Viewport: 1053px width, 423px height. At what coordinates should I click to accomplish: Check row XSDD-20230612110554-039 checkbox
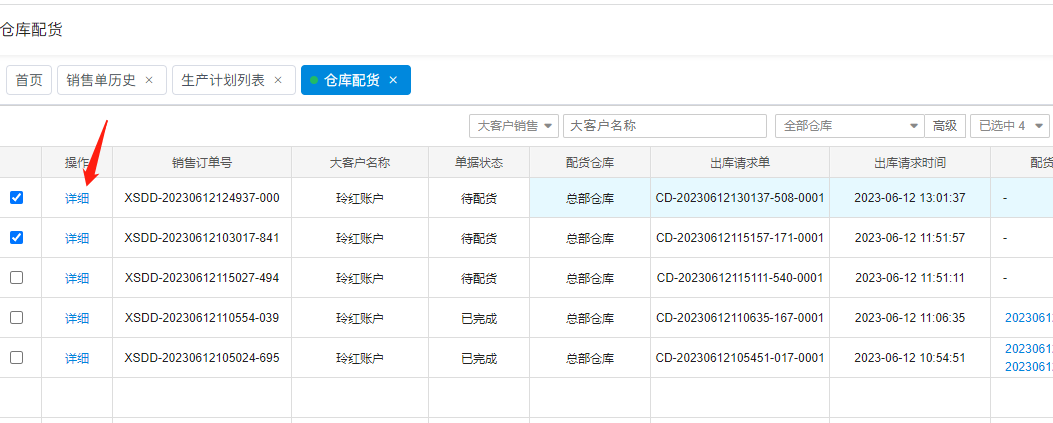[17, 318]
